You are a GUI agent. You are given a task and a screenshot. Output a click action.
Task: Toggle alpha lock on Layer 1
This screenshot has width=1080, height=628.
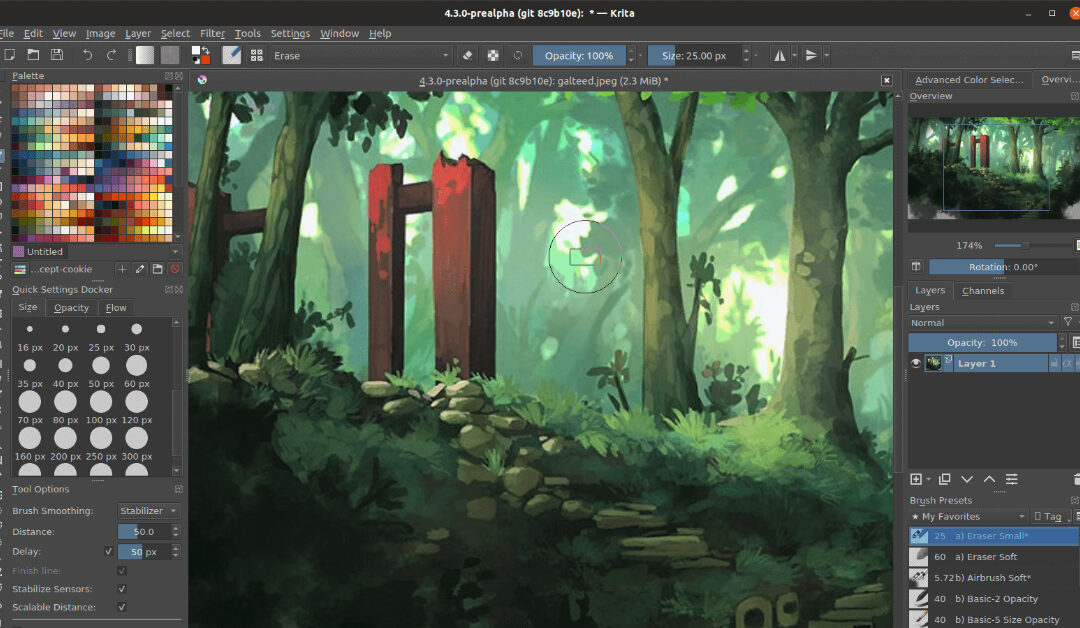pos(1068,364)
